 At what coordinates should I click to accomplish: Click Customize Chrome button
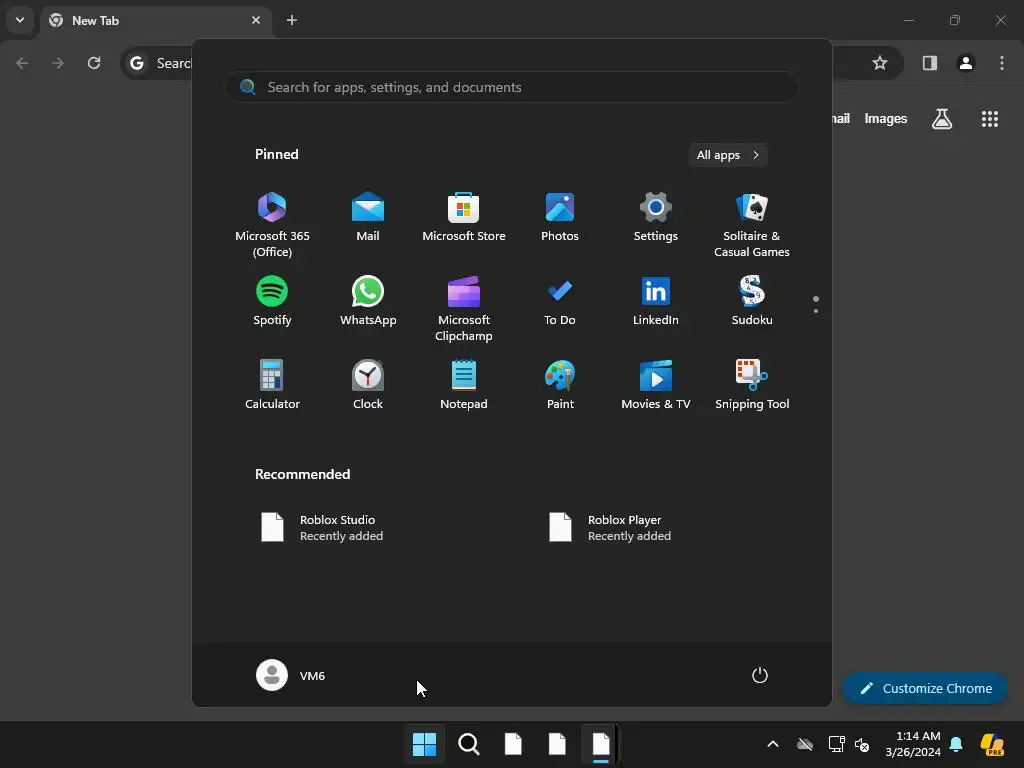[x=925, y=688]
